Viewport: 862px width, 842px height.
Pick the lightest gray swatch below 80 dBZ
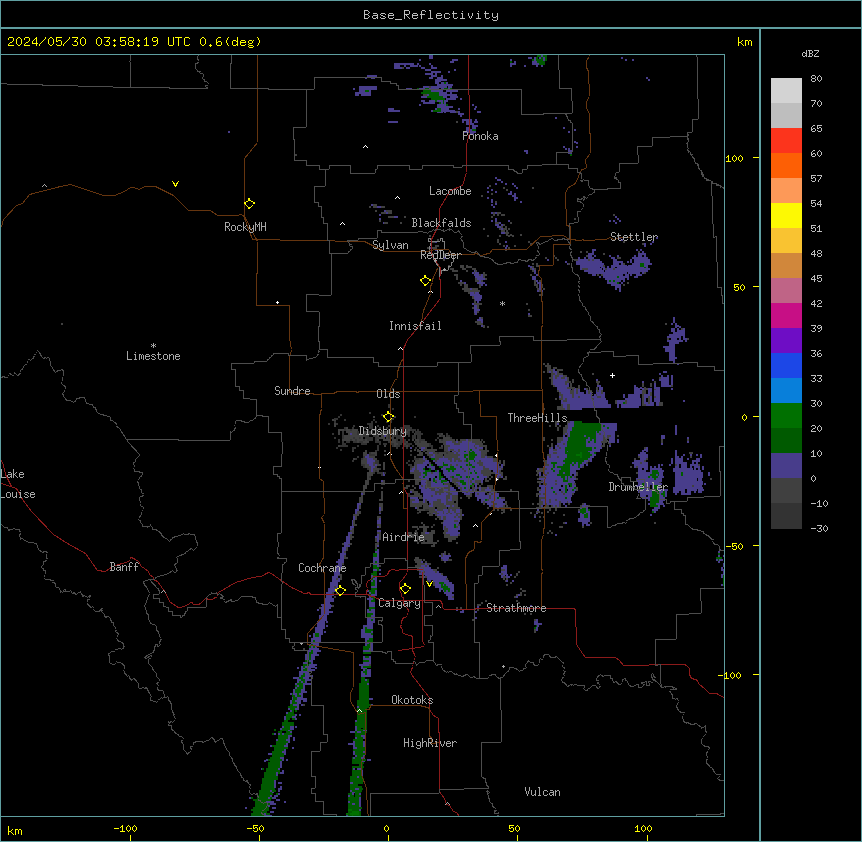tap(786, 91)
